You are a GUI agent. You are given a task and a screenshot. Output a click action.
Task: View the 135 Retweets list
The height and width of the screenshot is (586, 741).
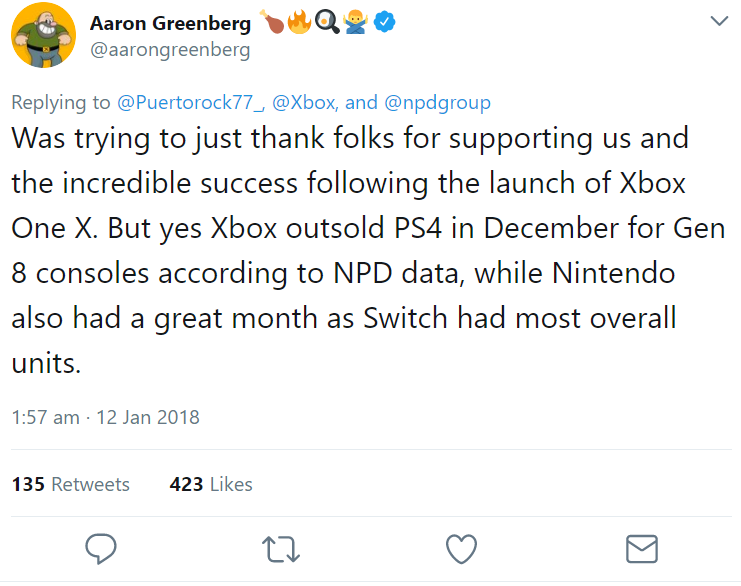coord(71,484)
